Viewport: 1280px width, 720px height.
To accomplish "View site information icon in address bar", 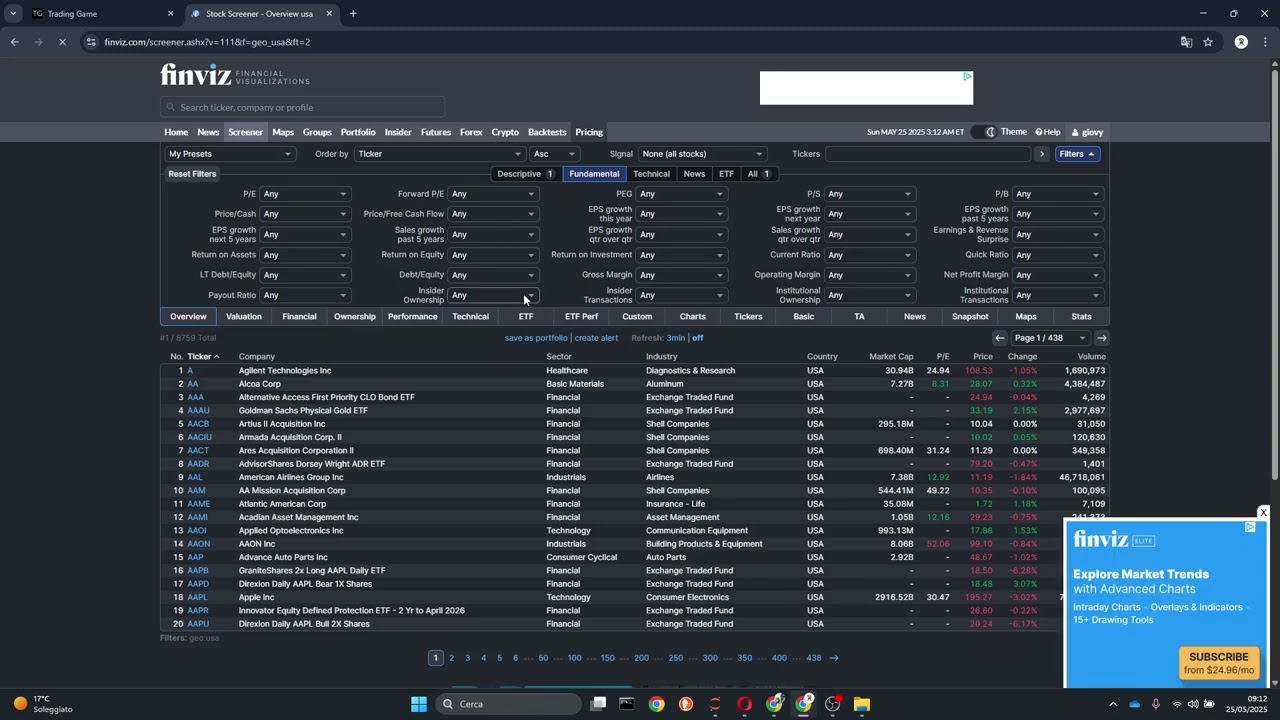I will tap(91, 42).
